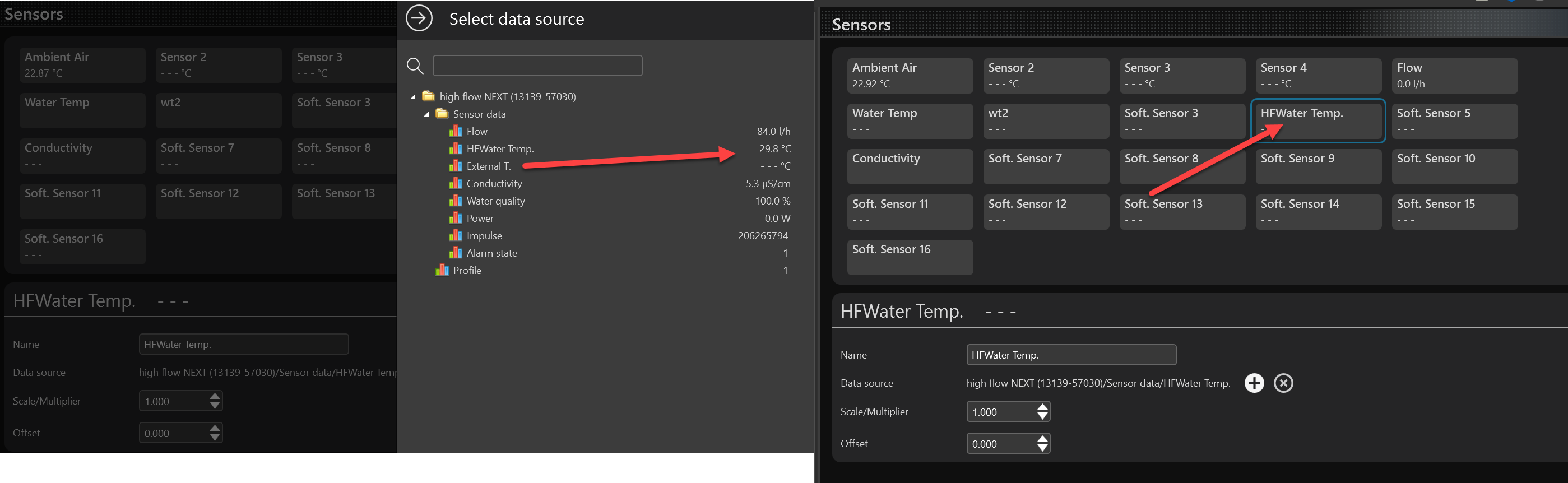The height and width of the screenshot is (483, 1568).
Task: Collapse the Sensor data tree node
Action: tap(426, 114)
